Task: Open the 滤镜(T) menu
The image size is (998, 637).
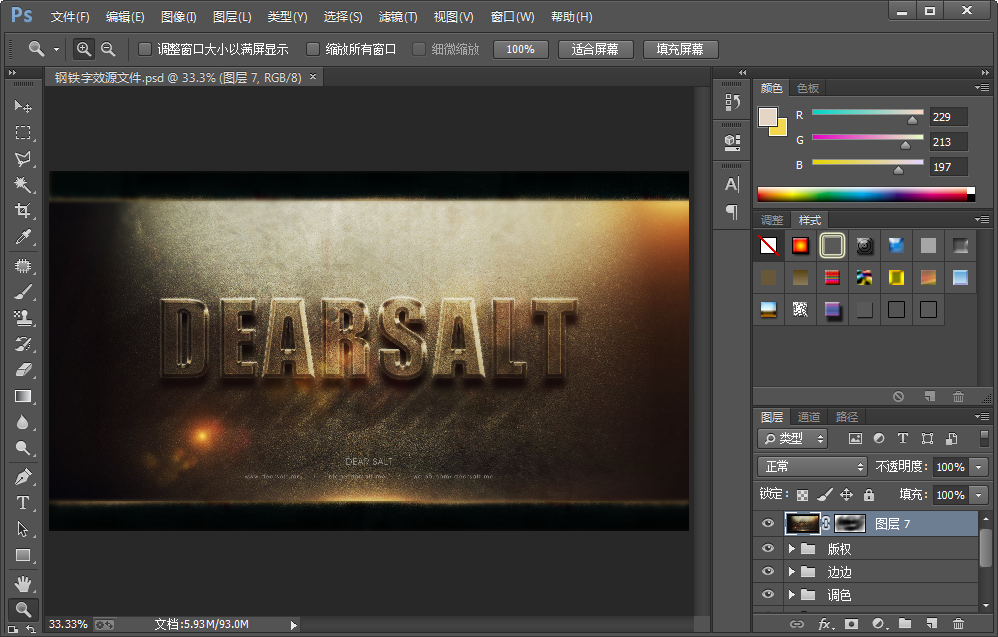Action: pos(398,17)
